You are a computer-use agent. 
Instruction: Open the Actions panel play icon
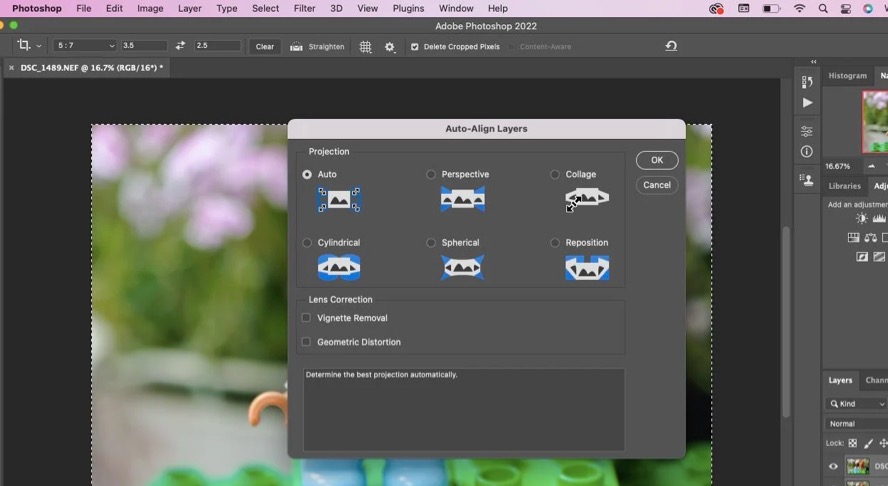[807, 103]
